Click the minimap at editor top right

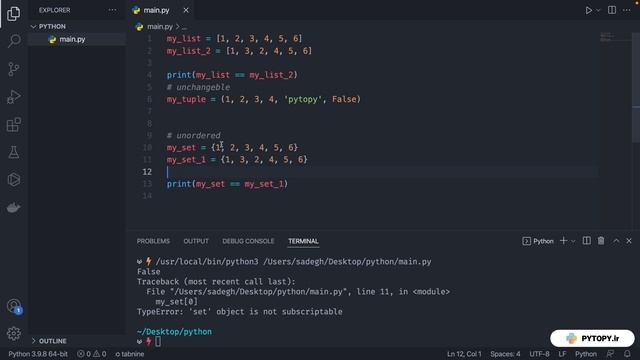coord(614,38)
